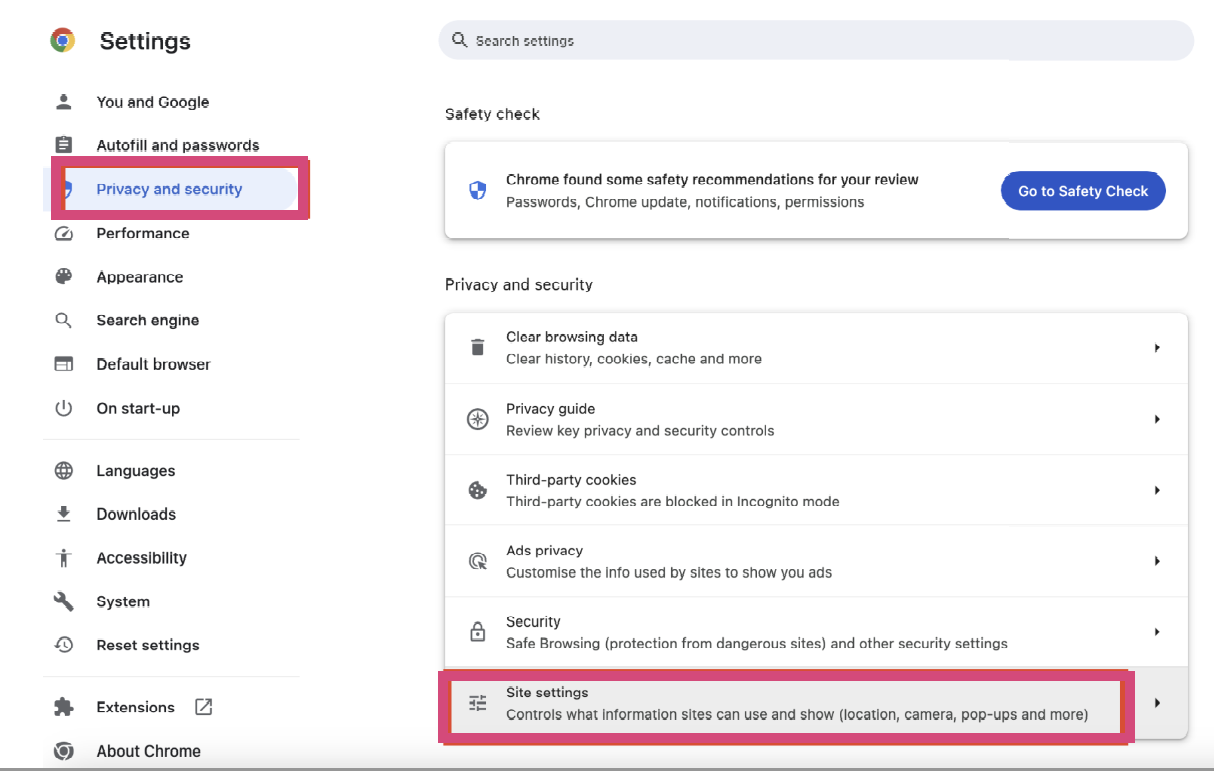The image size is (1214, 771).
Task: Open the Site settings row
Action: (816, 703)
